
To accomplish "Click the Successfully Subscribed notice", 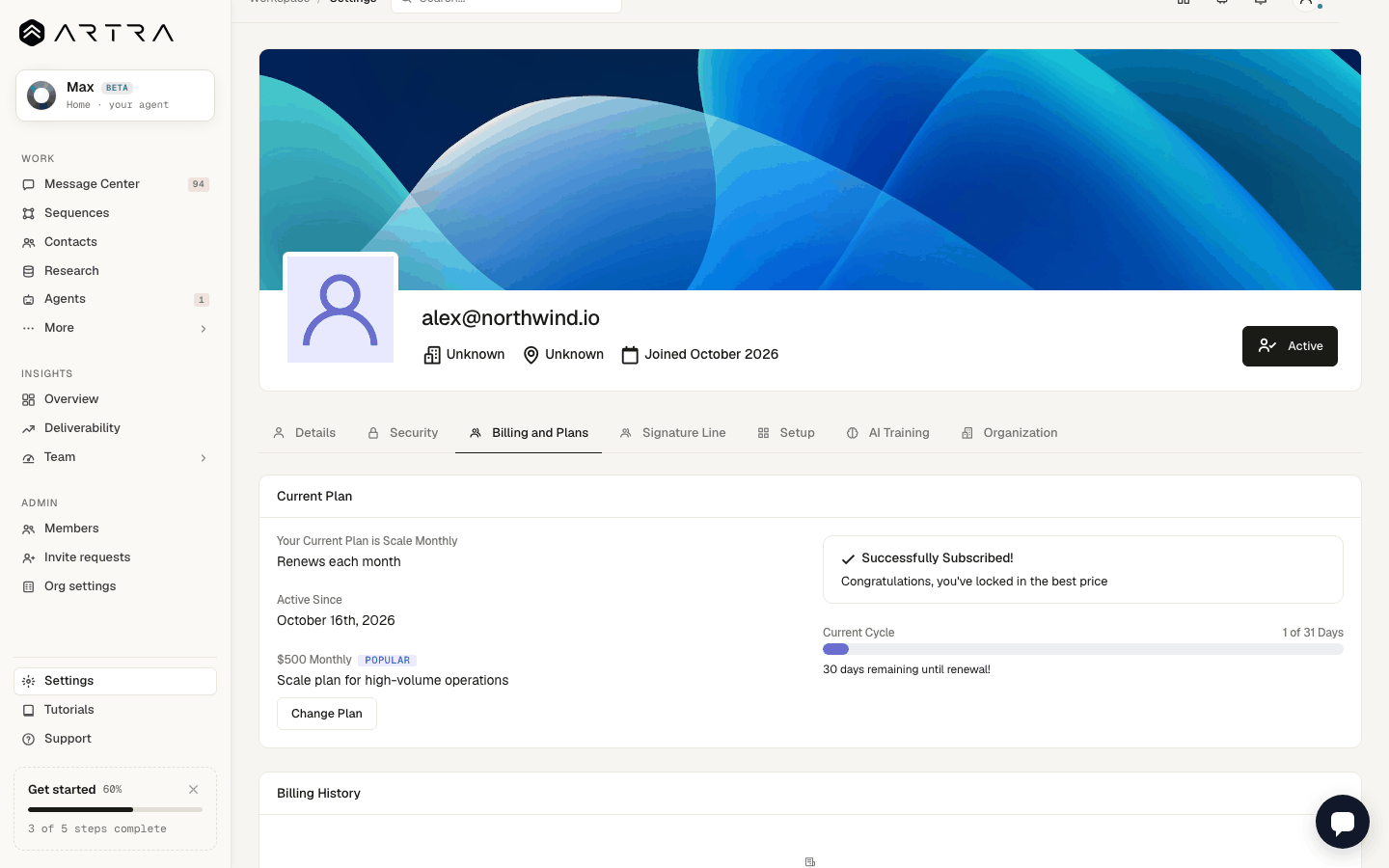I will point(1083,570).
